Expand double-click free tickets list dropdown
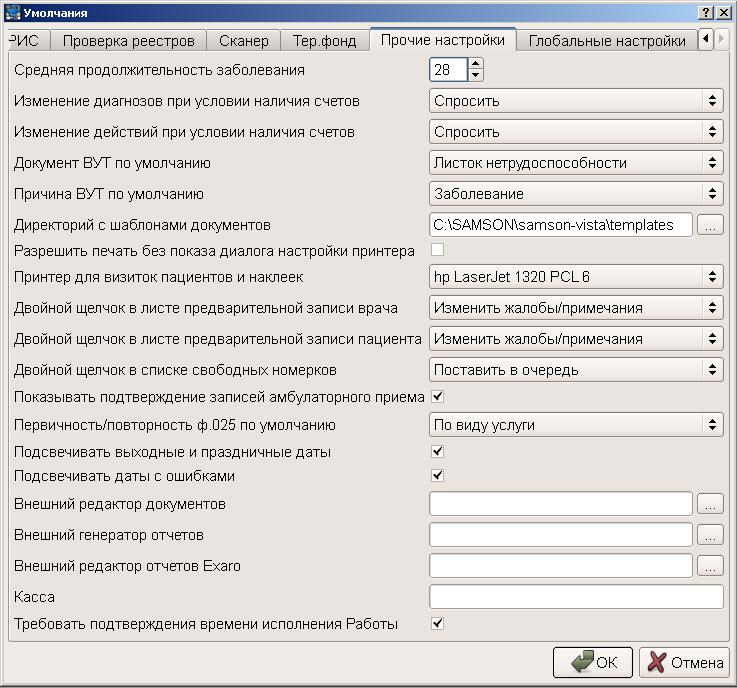Image resolution: width=737 pixels, height=688 pixels. [x=576, y=370]
